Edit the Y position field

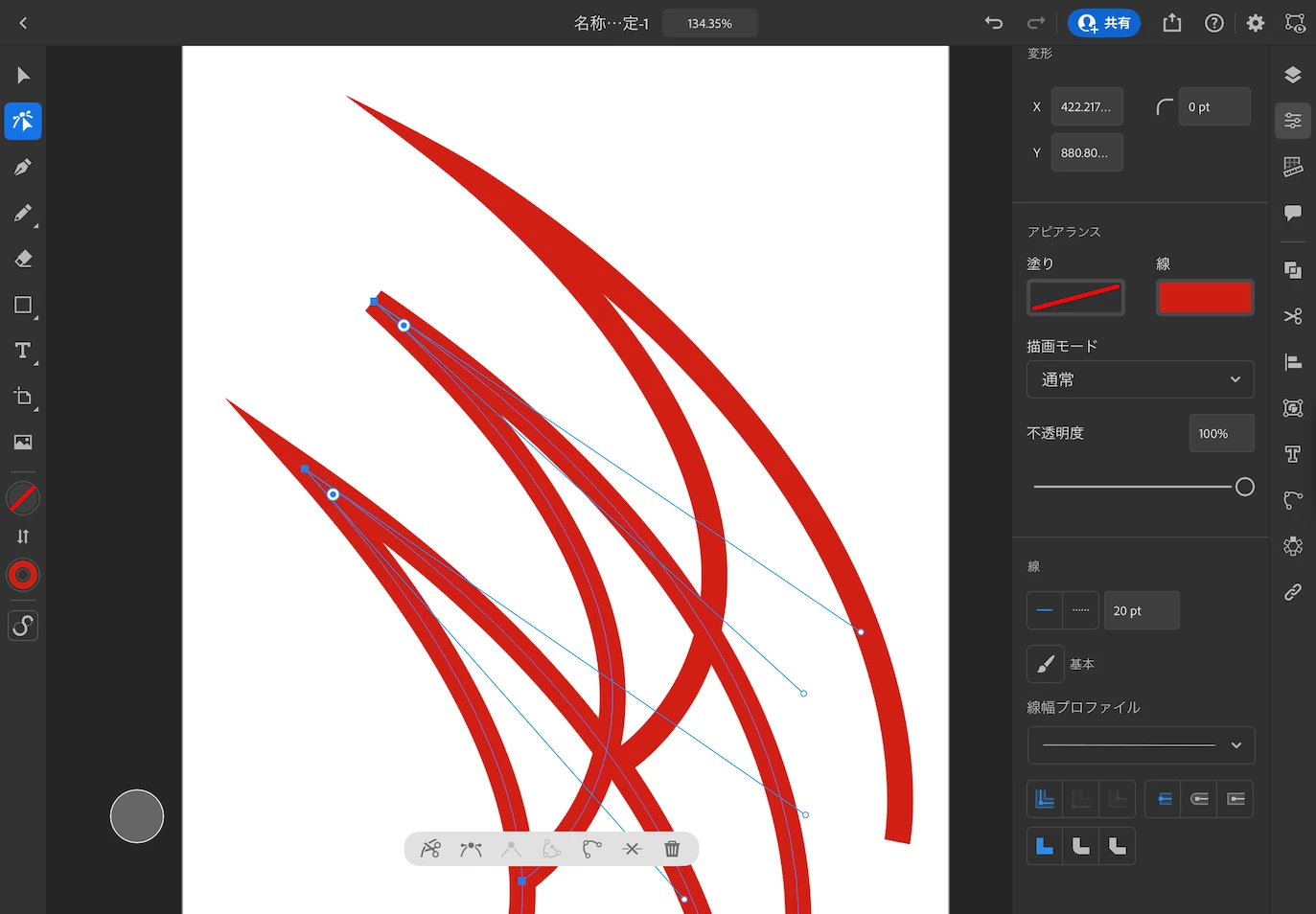(1087, 152)
